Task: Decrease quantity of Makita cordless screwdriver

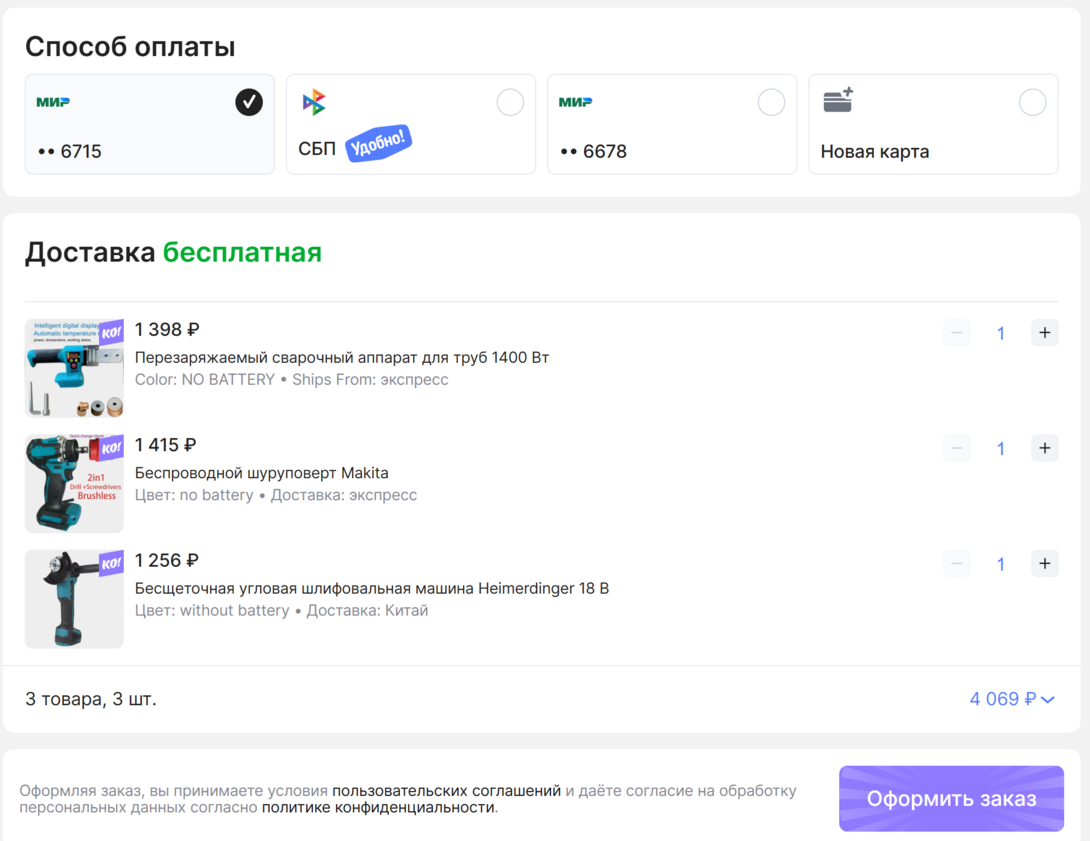Action: [957, 448]
